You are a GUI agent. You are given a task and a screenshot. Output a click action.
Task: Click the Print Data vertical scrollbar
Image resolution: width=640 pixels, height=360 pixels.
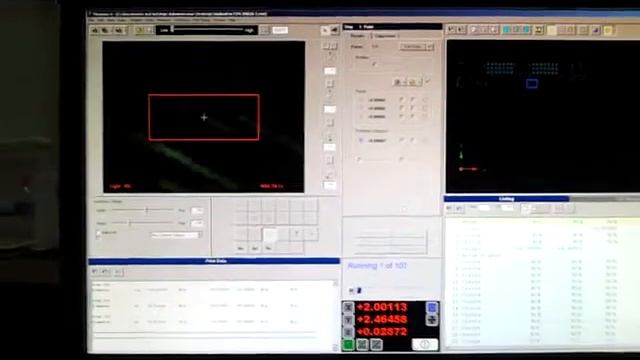pos(336,316)
